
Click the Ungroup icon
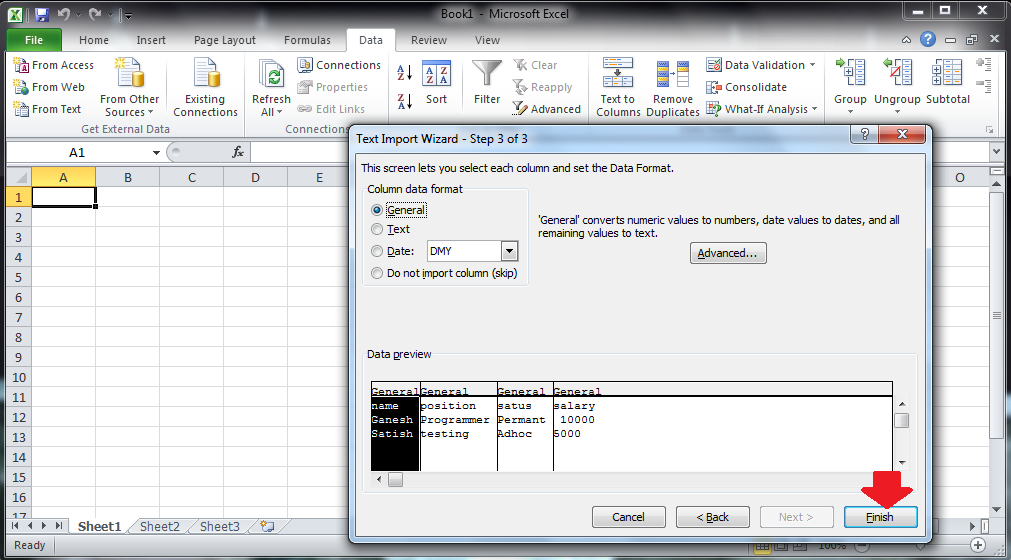[x=897, y=72]
